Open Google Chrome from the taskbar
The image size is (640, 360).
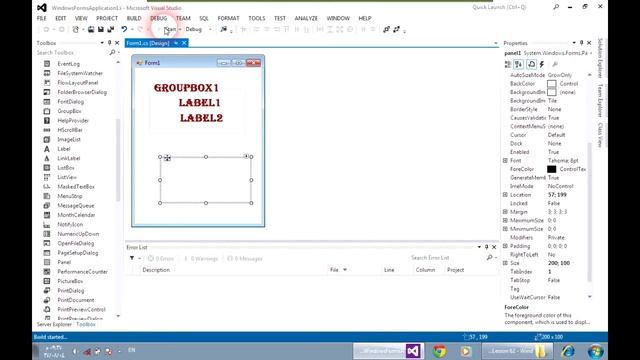(x=439, y=351)
